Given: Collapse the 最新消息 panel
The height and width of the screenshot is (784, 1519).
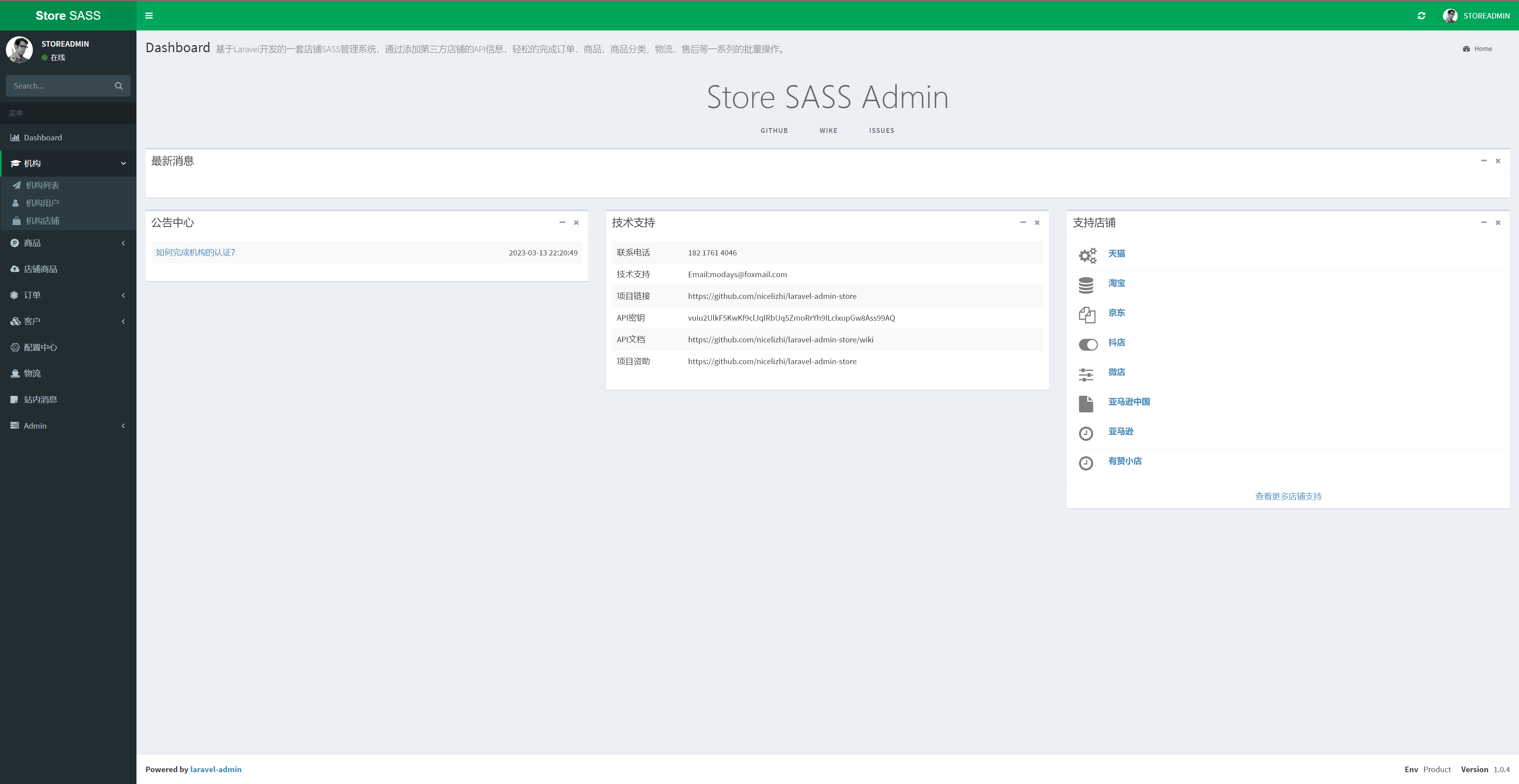Looking at the screenshot, I should pyautogui.click(x=1484, y=161).
